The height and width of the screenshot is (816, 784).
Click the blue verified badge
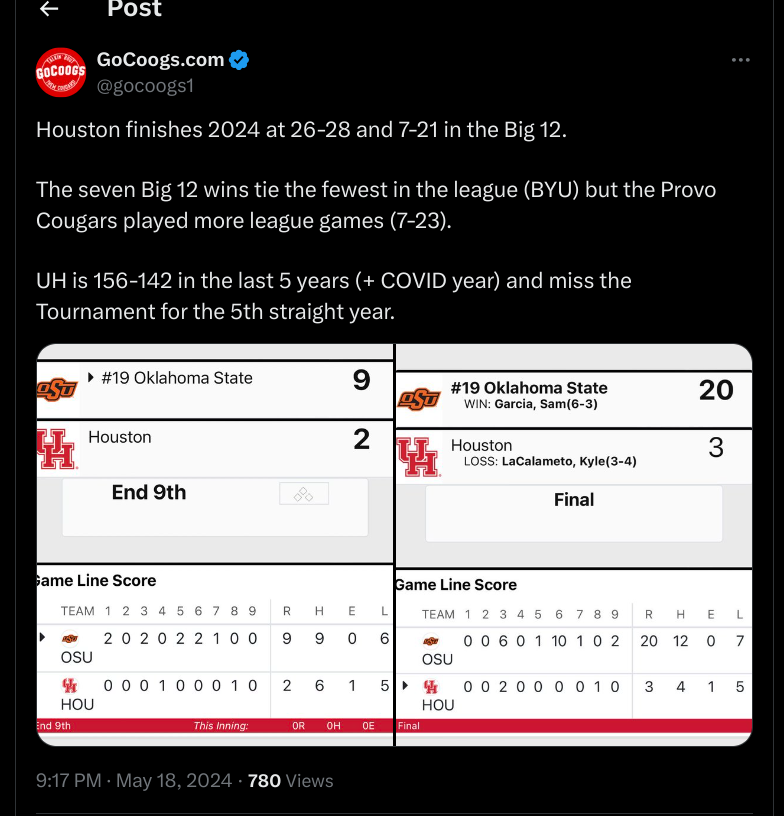click(239, 60)
